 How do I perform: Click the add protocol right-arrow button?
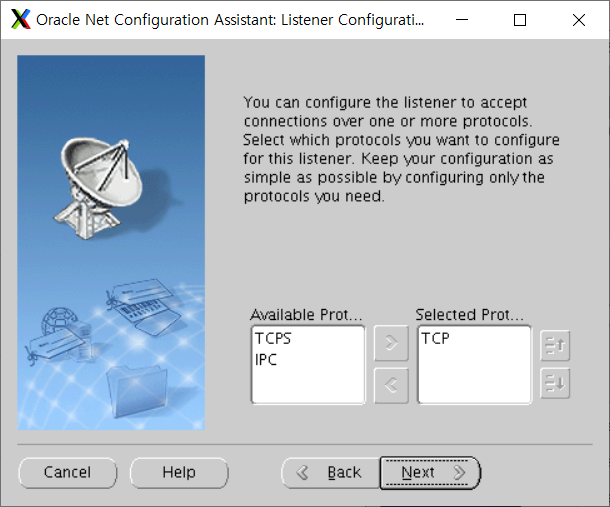[x=391, y=343]
